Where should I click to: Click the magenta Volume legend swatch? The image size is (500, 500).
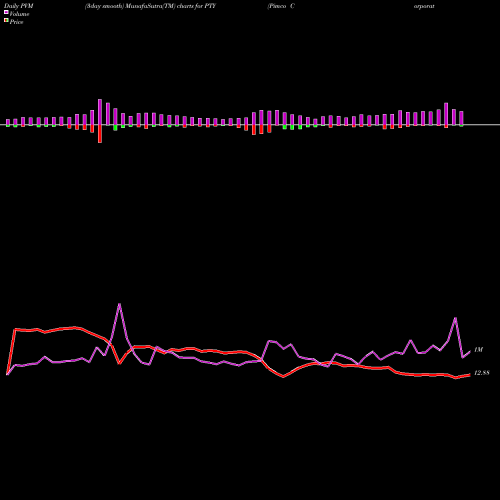point(6,12)
